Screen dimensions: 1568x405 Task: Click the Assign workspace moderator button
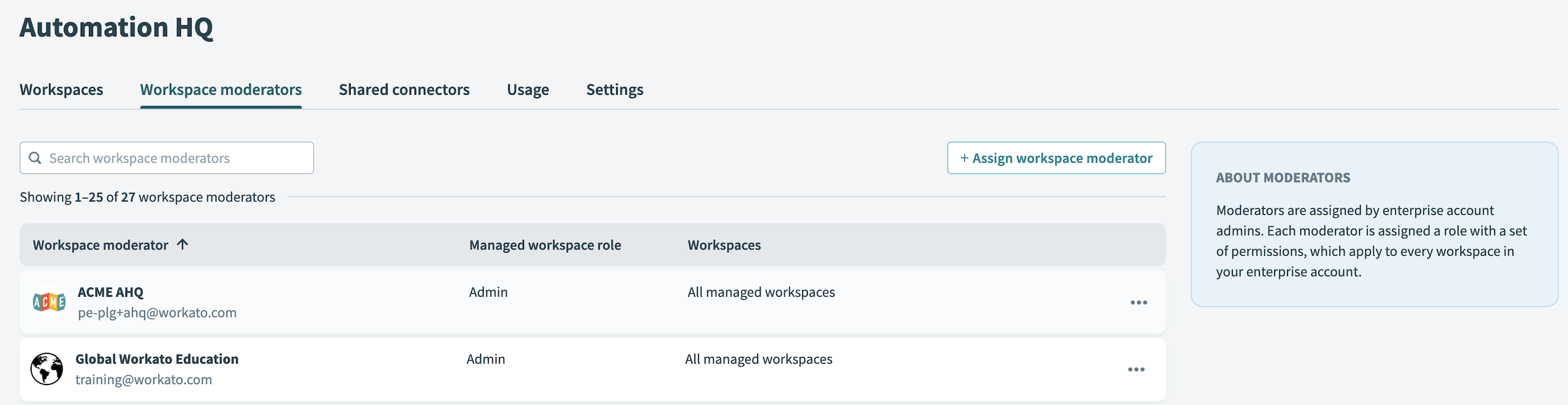[1056, 158]
